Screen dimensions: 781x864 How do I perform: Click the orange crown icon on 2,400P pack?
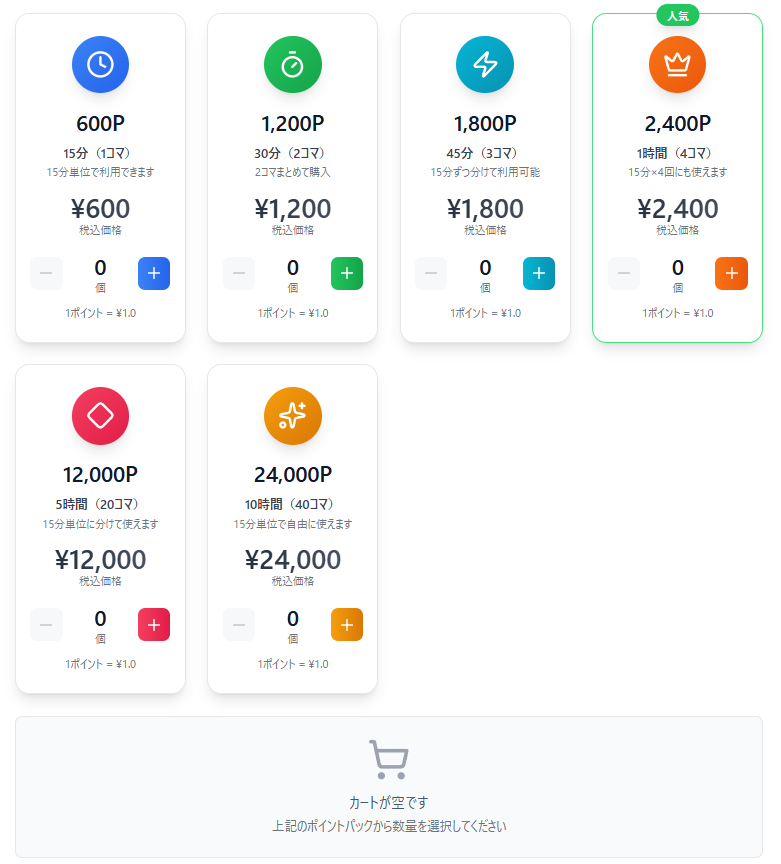677,65
